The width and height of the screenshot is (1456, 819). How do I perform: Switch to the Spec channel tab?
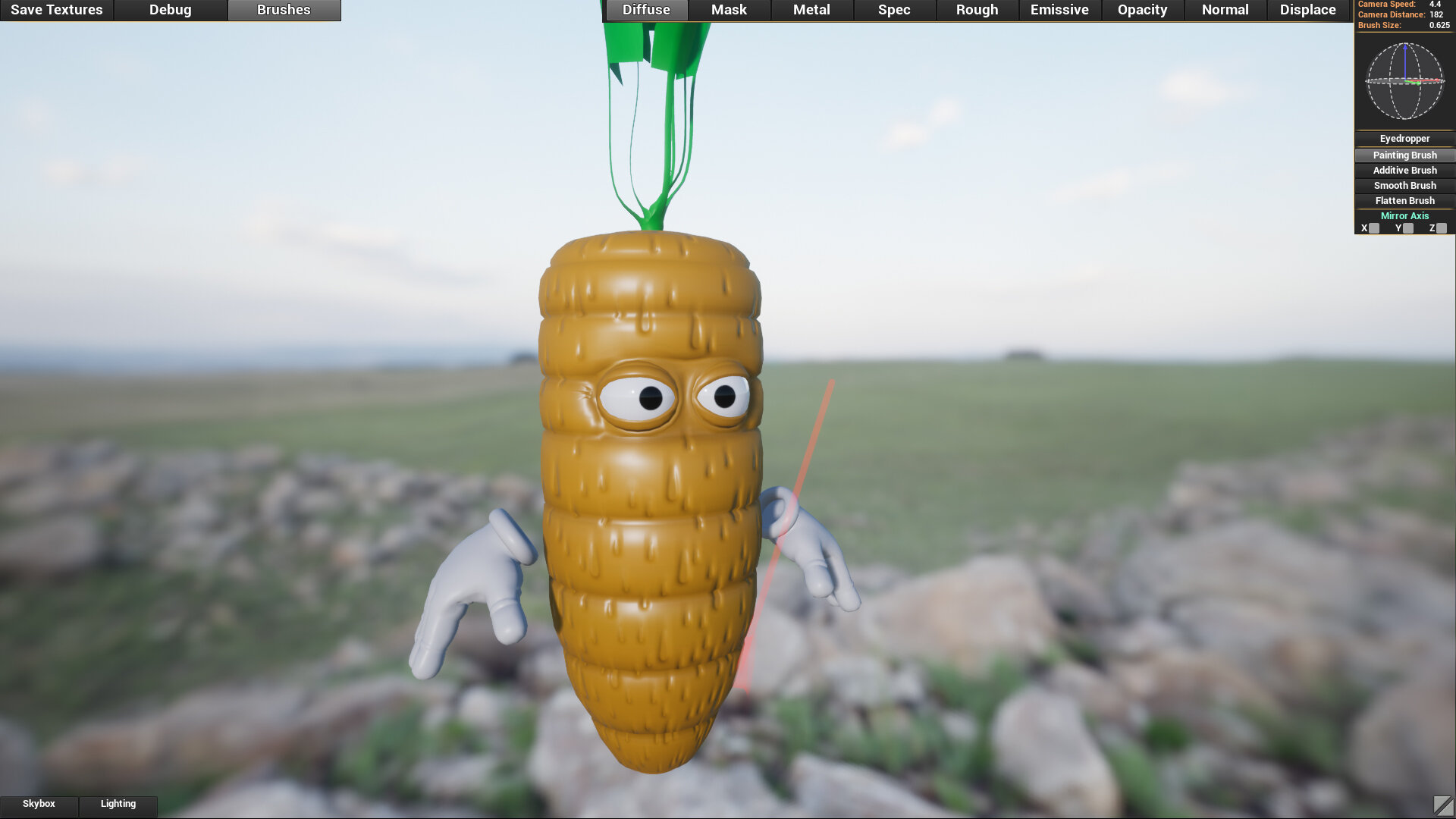(x=894, y=10)
